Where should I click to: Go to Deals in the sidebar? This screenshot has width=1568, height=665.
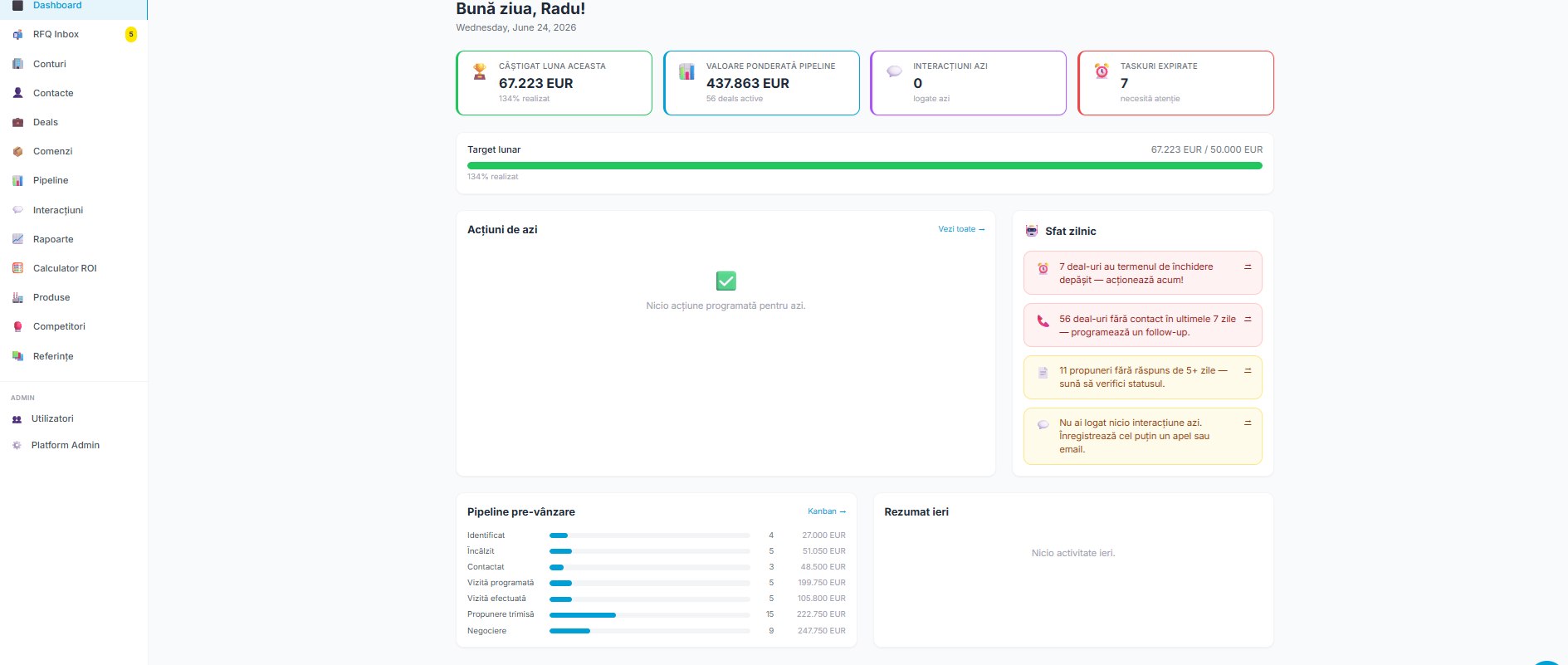[x=74, y=122]
